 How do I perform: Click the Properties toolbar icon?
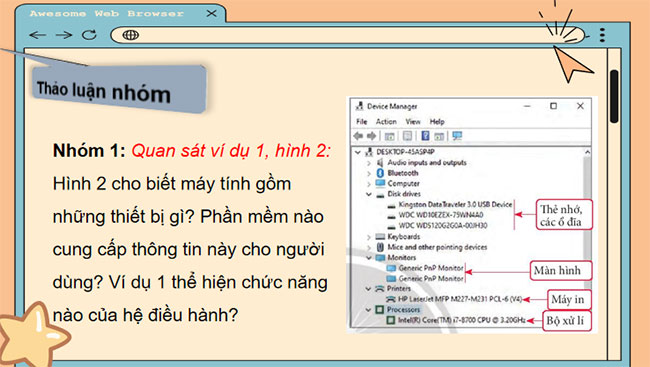tap(407, 136)
